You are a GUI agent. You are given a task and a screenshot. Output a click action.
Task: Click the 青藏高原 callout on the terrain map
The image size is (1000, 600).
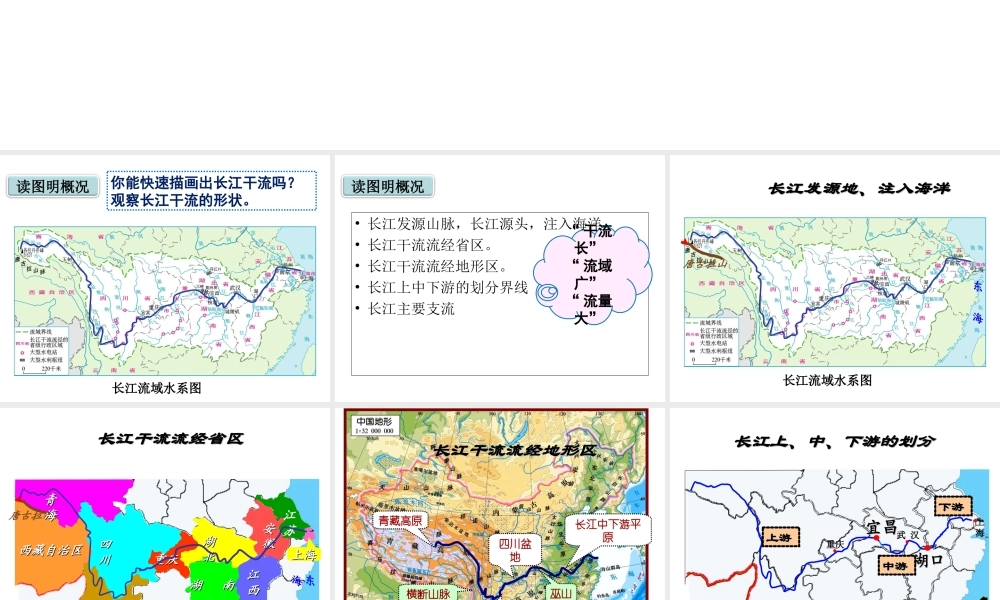401,521
